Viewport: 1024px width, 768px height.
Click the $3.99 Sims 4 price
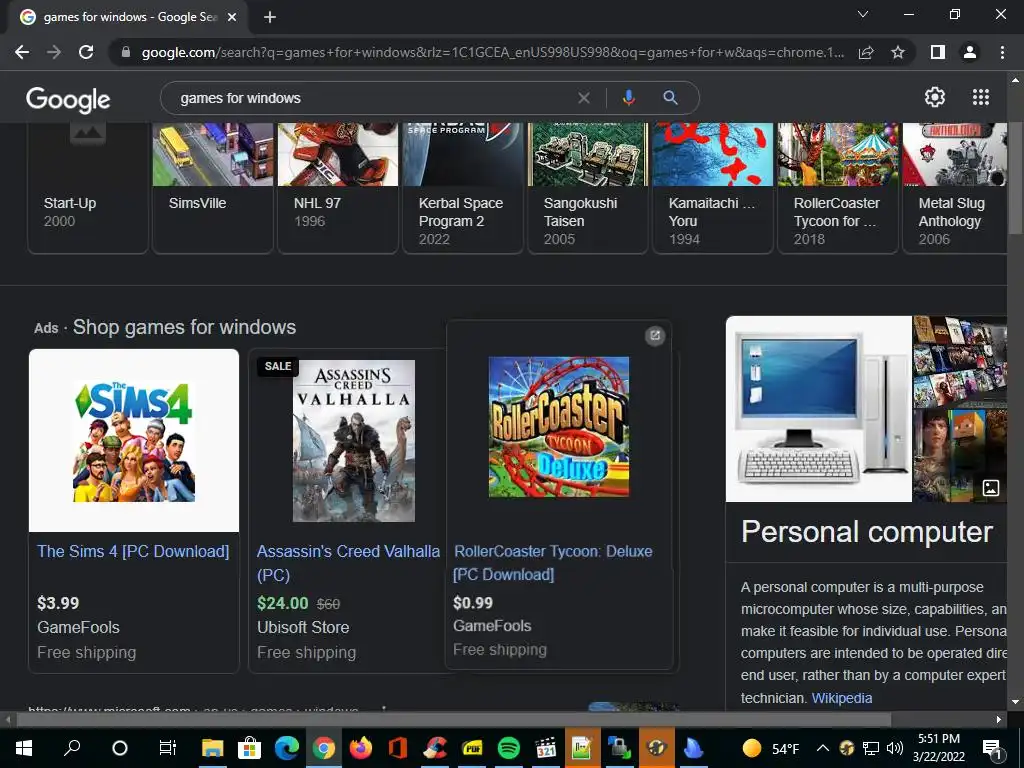coord(58,603)
